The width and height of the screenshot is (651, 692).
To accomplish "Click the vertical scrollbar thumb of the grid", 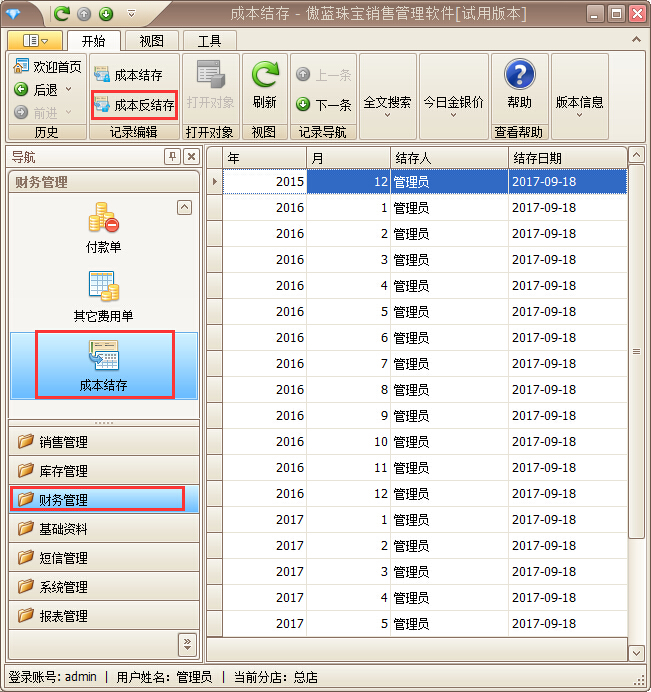I will pos(636,351).
